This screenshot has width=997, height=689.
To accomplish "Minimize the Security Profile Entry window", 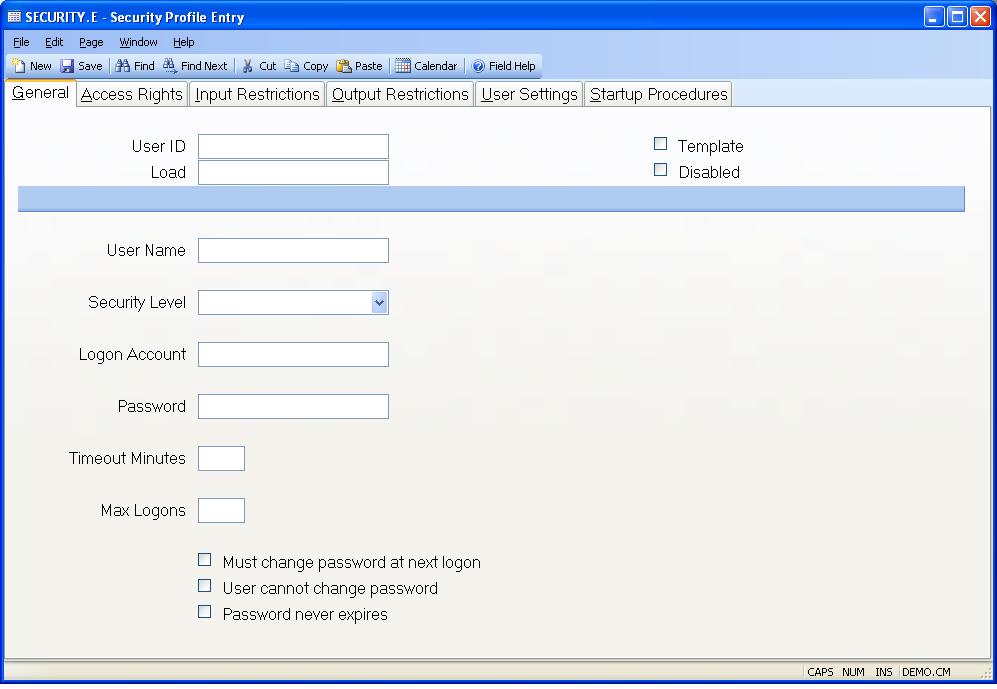I will tap(933, 17).
